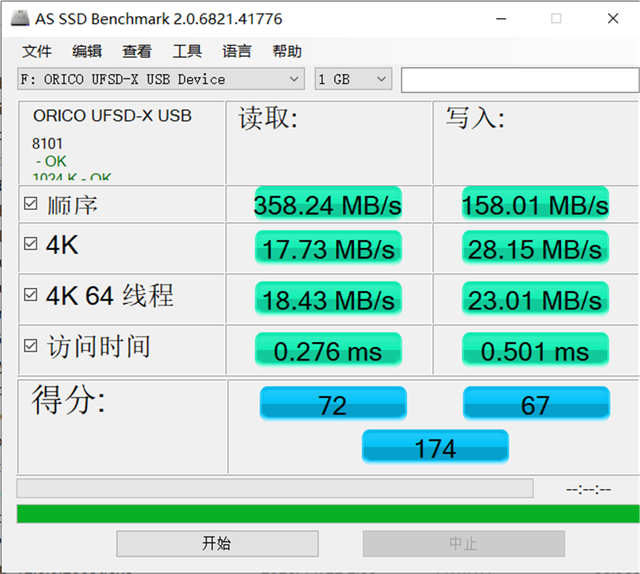Click the green overall progress bar

click(328, 514)
